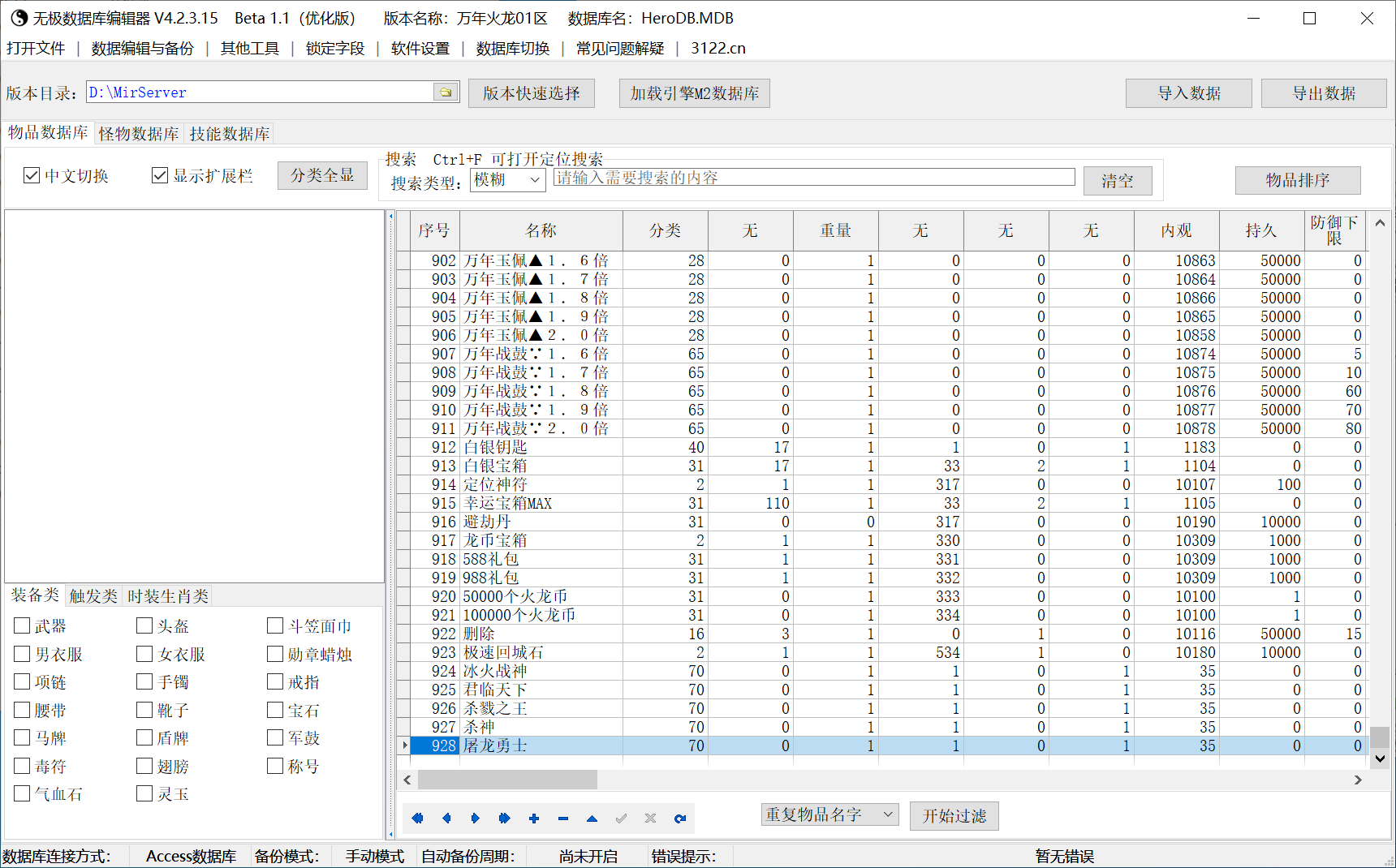Check the 军鼓 category box
Screen dimensions: 1396x868
pyautogui.click(x=275, y=737)
